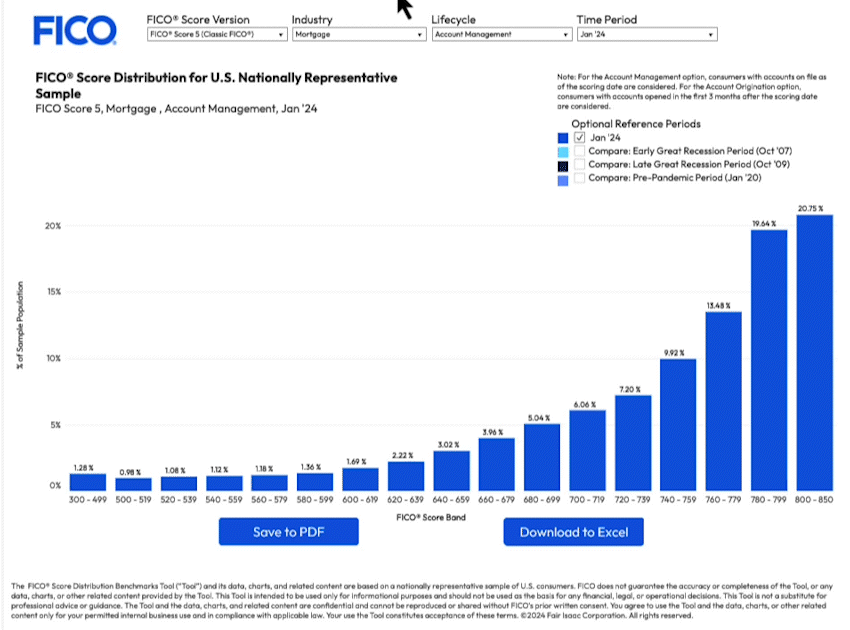Click the '0.98 %' data label

130,472
